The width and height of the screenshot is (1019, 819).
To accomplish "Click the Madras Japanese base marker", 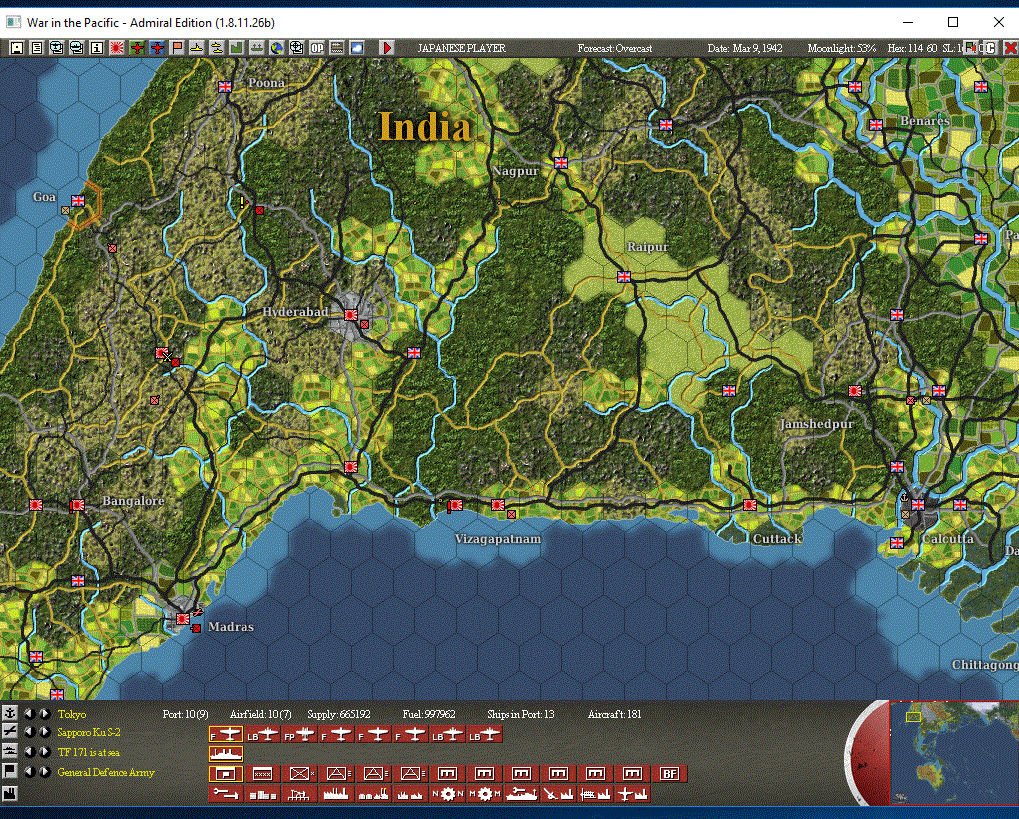I will point(183,618).
